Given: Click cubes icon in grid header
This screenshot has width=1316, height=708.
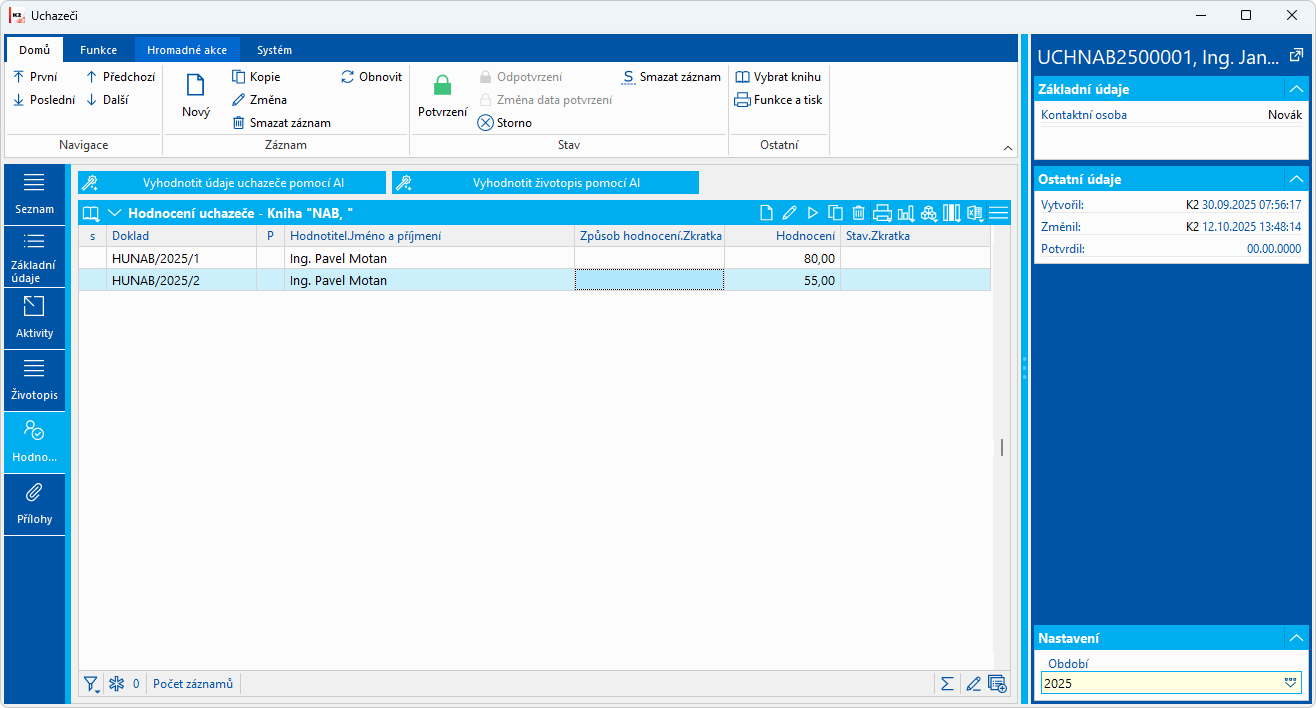Looking at the screenshot, I should pyautogui.click(x=929, y=213).
